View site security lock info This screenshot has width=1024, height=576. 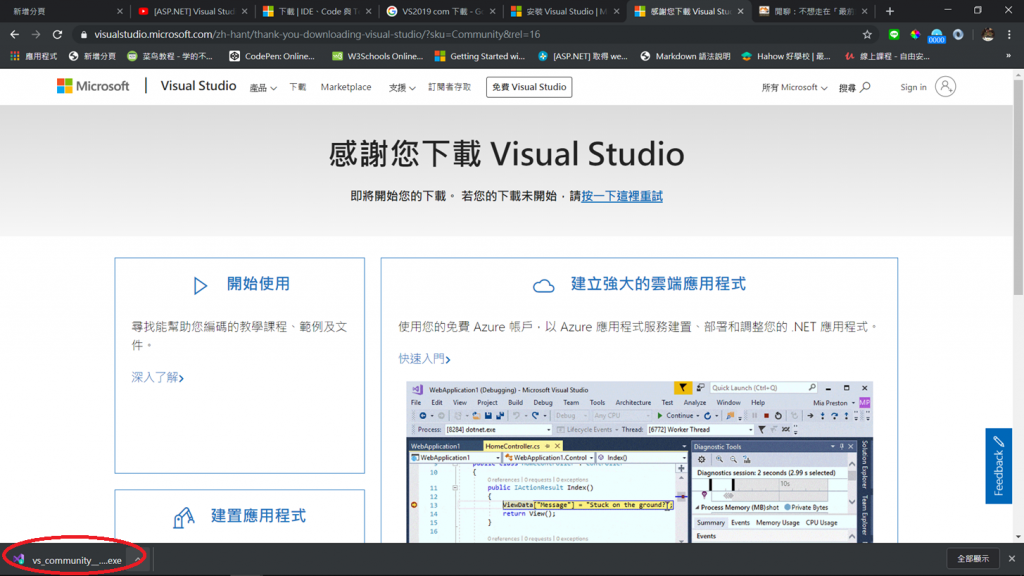tap(84, 35)
